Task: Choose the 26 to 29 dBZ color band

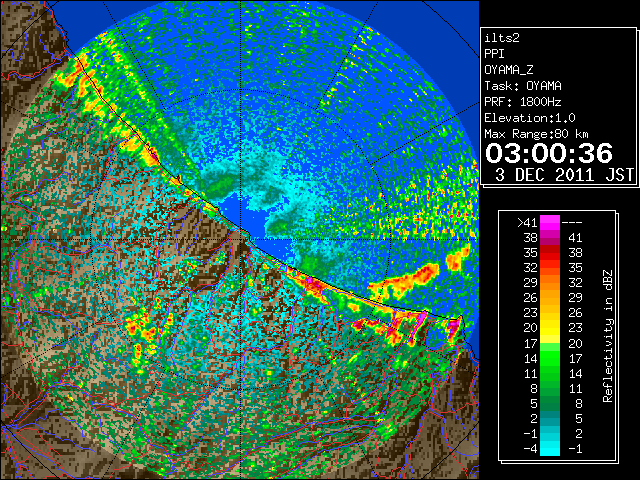Action: pyautogui.click(x=550, y=298)
